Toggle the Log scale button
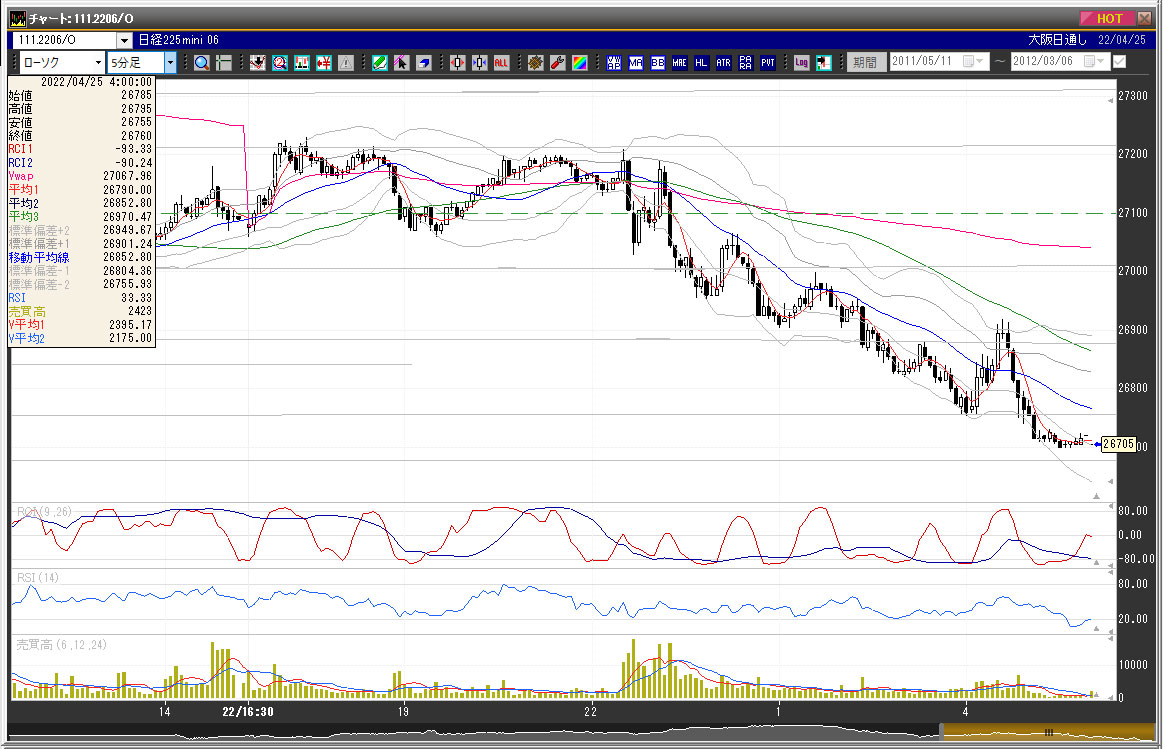Screen dimensions: 1163x749 click(801, 63)
